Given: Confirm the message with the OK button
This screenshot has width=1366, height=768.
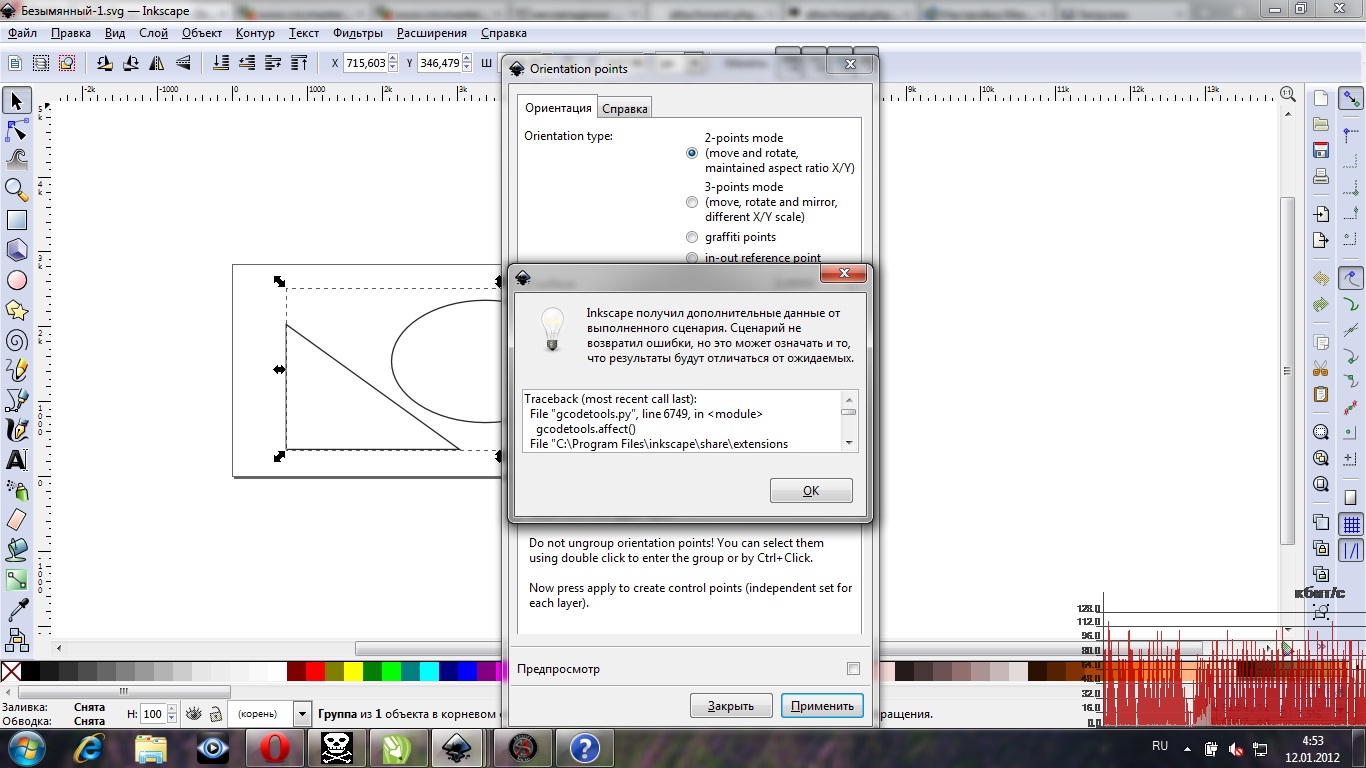Looking at the screenshot, I should 811,490.
